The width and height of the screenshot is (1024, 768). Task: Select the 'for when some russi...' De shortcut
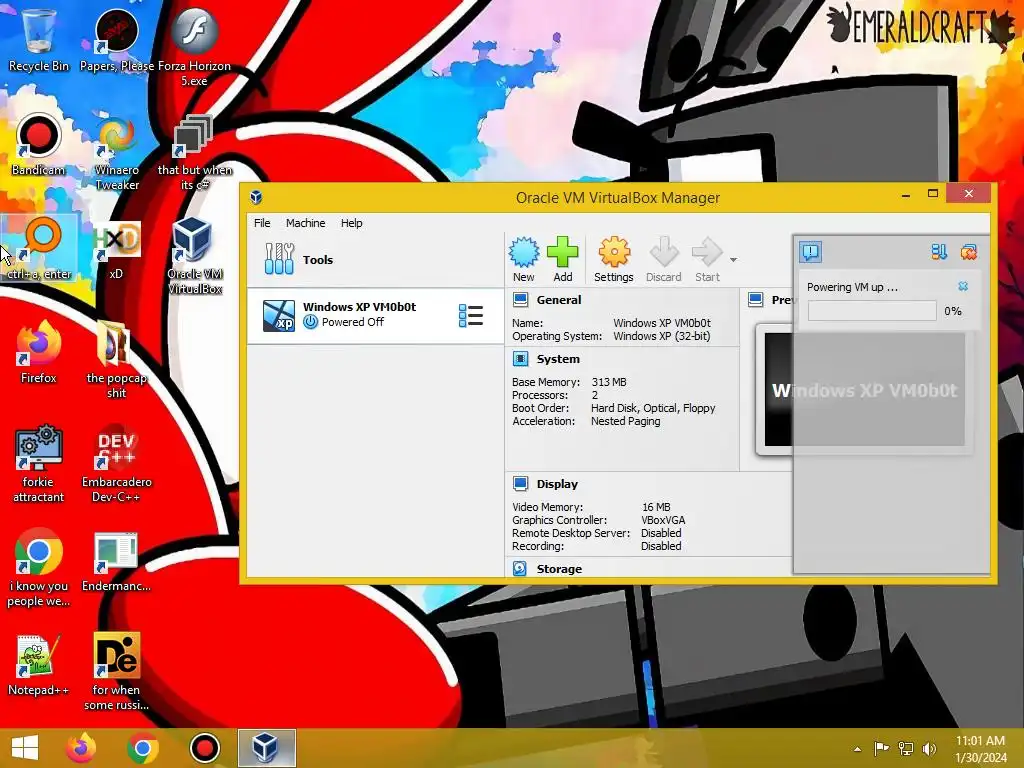[116, 671]
